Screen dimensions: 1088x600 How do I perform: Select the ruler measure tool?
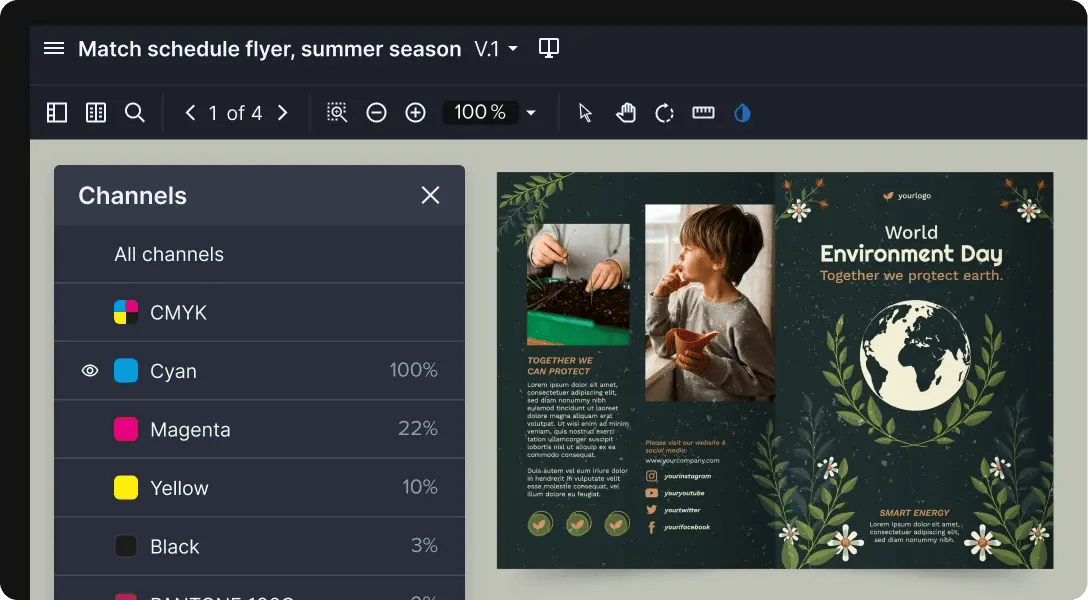pyautogui.click(x=703, y=113)
